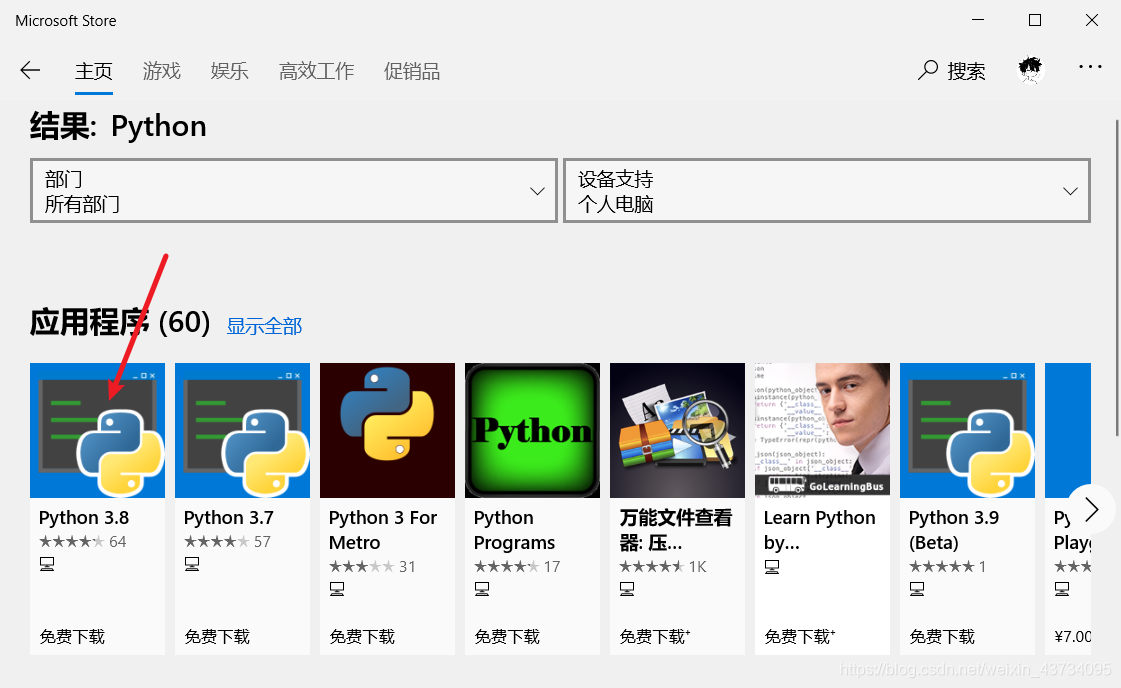
Task: Click the 万能文件查看器 rating 1K
Action: [x=663, y=567]
